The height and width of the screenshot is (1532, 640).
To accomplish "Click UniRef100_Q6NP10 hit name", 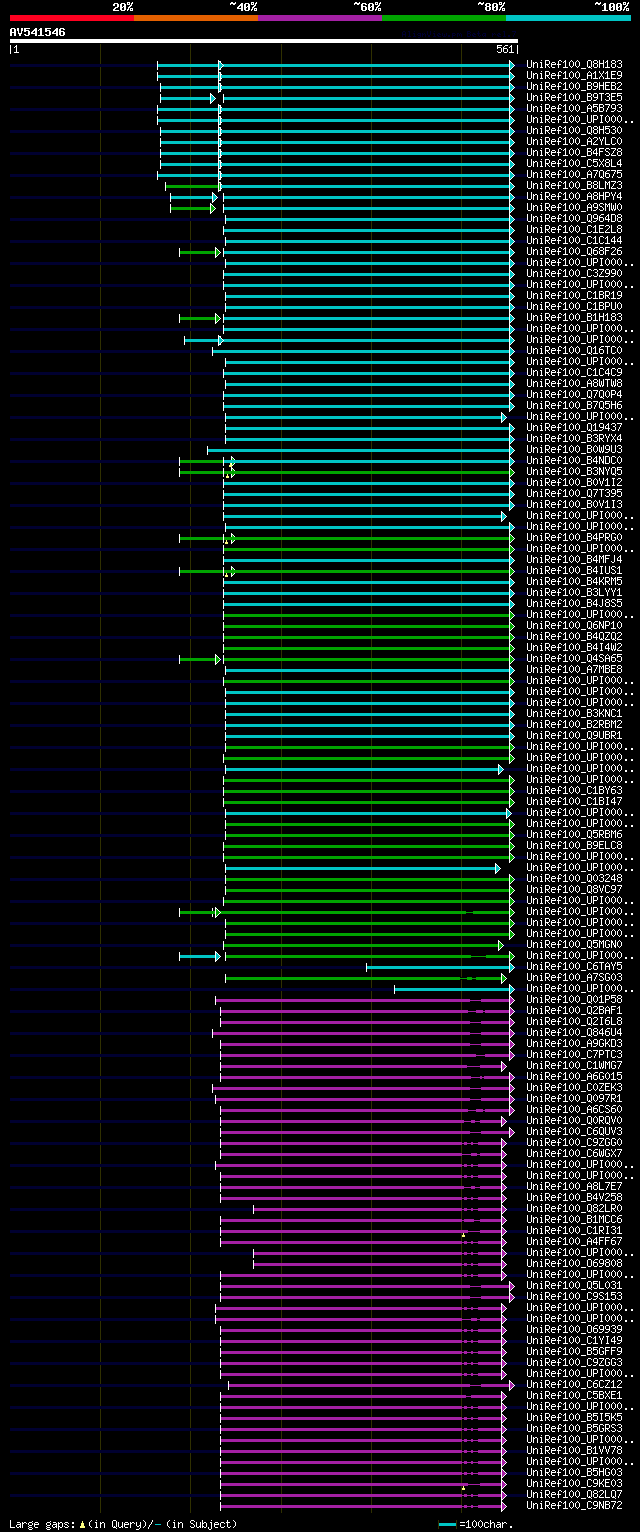I will coord(575,625).
